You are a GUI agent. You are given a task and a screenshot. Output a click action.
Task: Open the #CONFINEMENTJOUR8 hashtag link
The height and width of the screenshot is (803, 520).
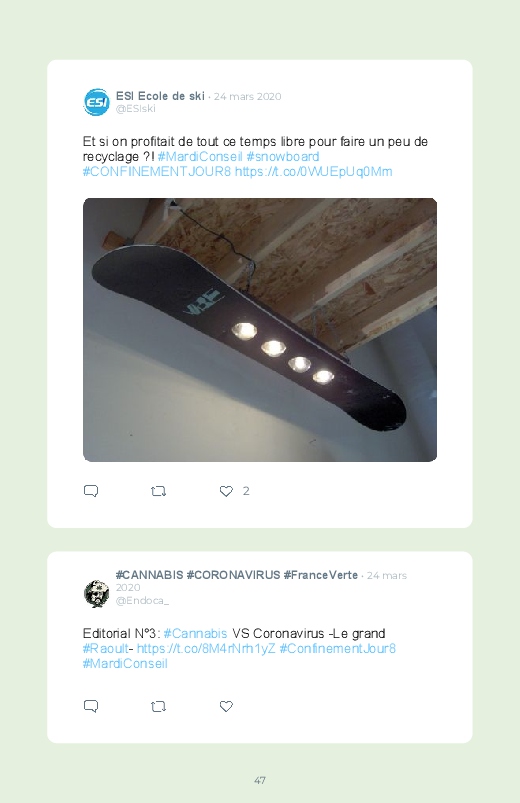tap(157, 171)
